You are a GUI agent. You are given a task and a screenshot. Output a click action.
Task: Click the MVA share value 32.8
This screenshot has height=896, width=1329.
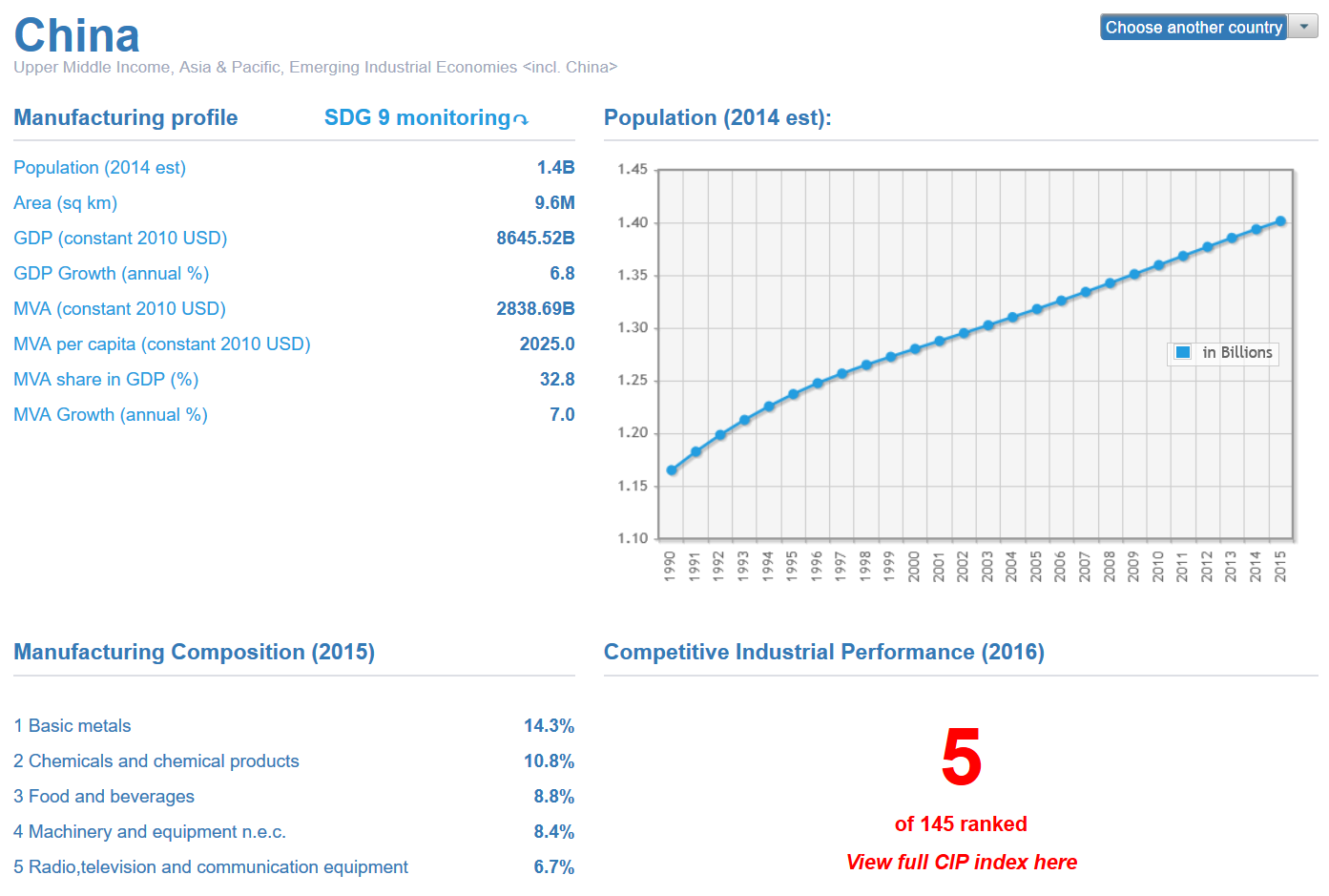coord(557,380)
